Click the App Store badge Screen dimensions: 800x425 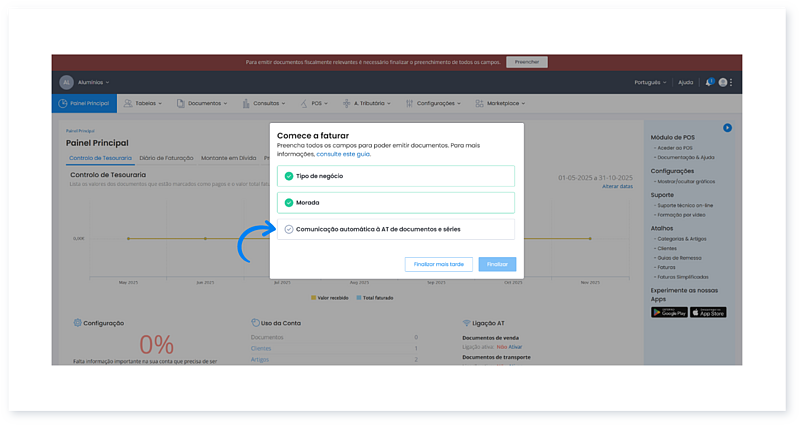click(x=708, y=312)
